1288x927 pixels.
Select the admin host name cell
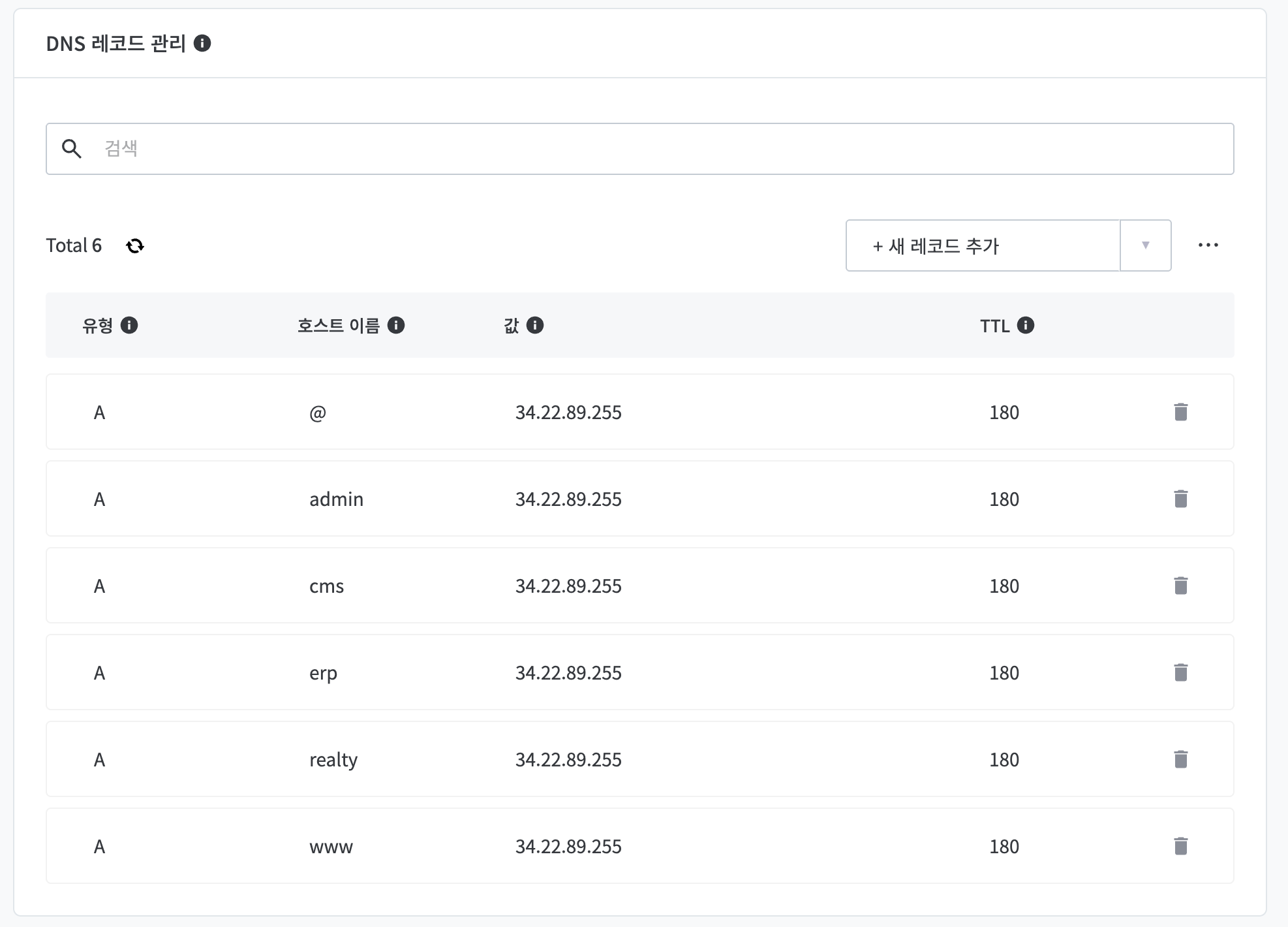point(336,499)
